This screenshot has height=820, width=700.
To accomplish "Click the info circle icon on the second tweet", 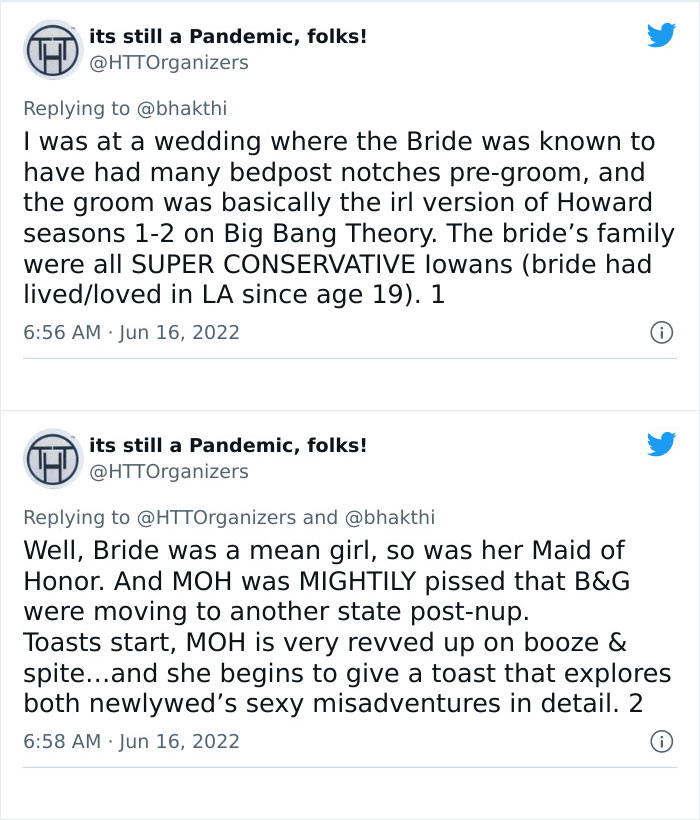I will (664, 742).
